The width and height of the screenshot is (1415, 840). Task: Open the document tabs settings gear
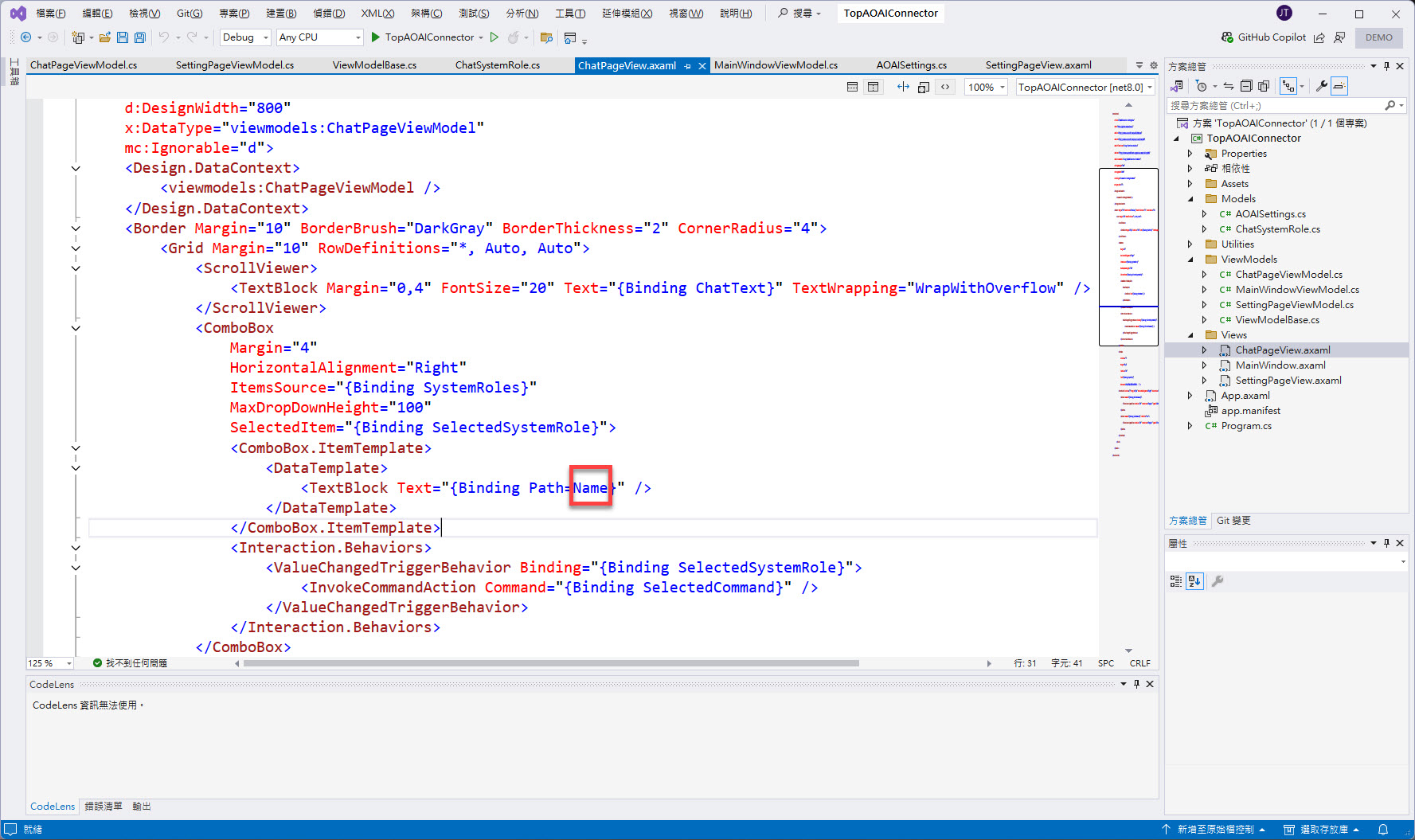click(x=1153, y=65)
